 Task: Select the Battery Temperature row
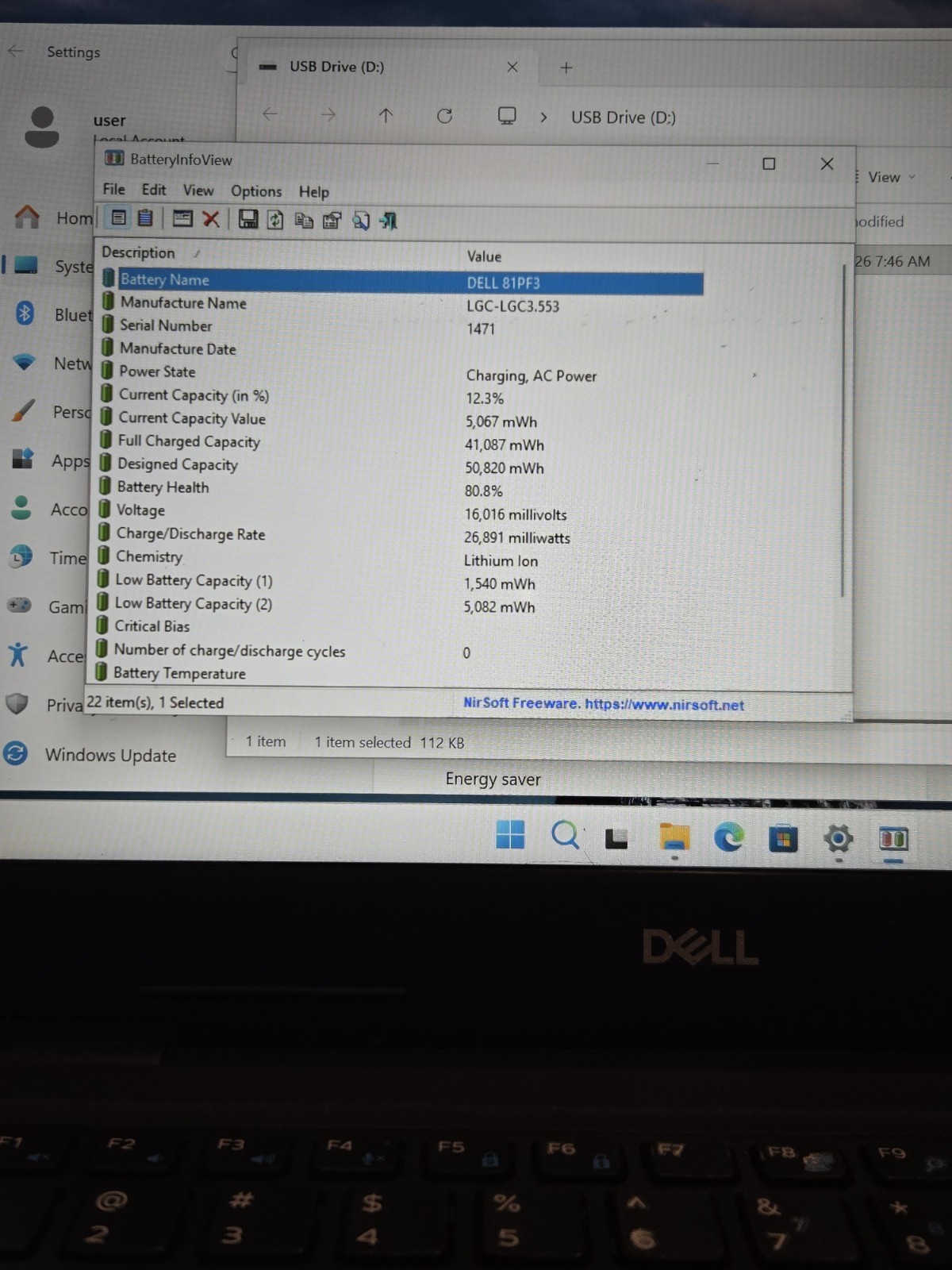[401, 673]
